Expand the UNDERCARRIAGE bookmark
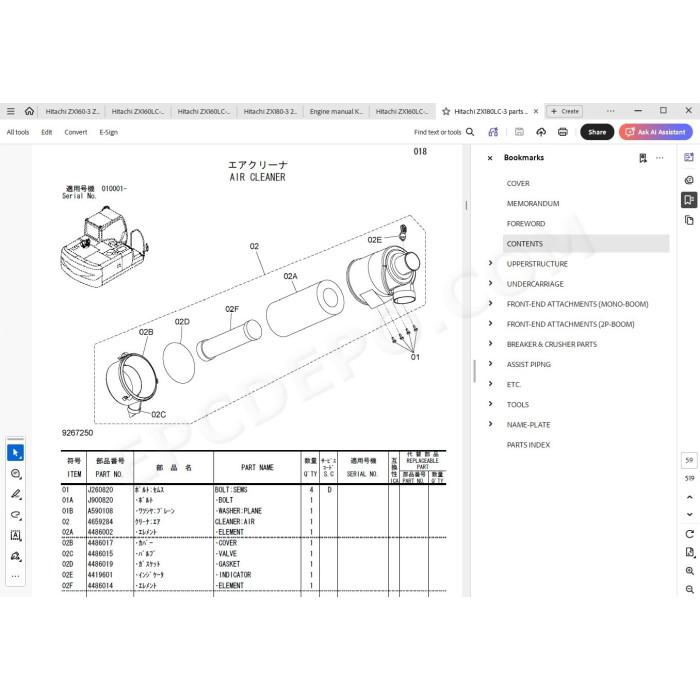Image resolution: width=700 pixels, height=700 pixels. [x=491, y=283]
